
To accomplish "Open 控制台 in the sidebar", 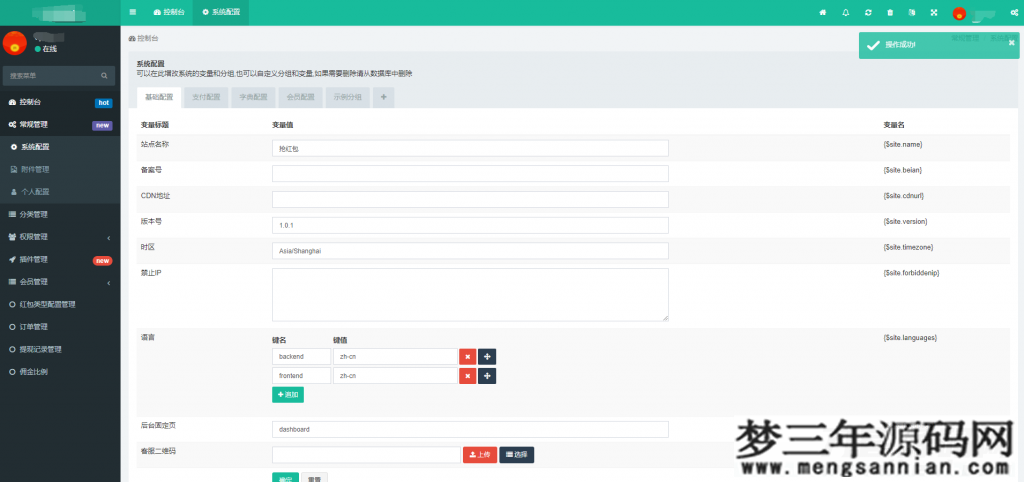I will [x=60, y=103].
